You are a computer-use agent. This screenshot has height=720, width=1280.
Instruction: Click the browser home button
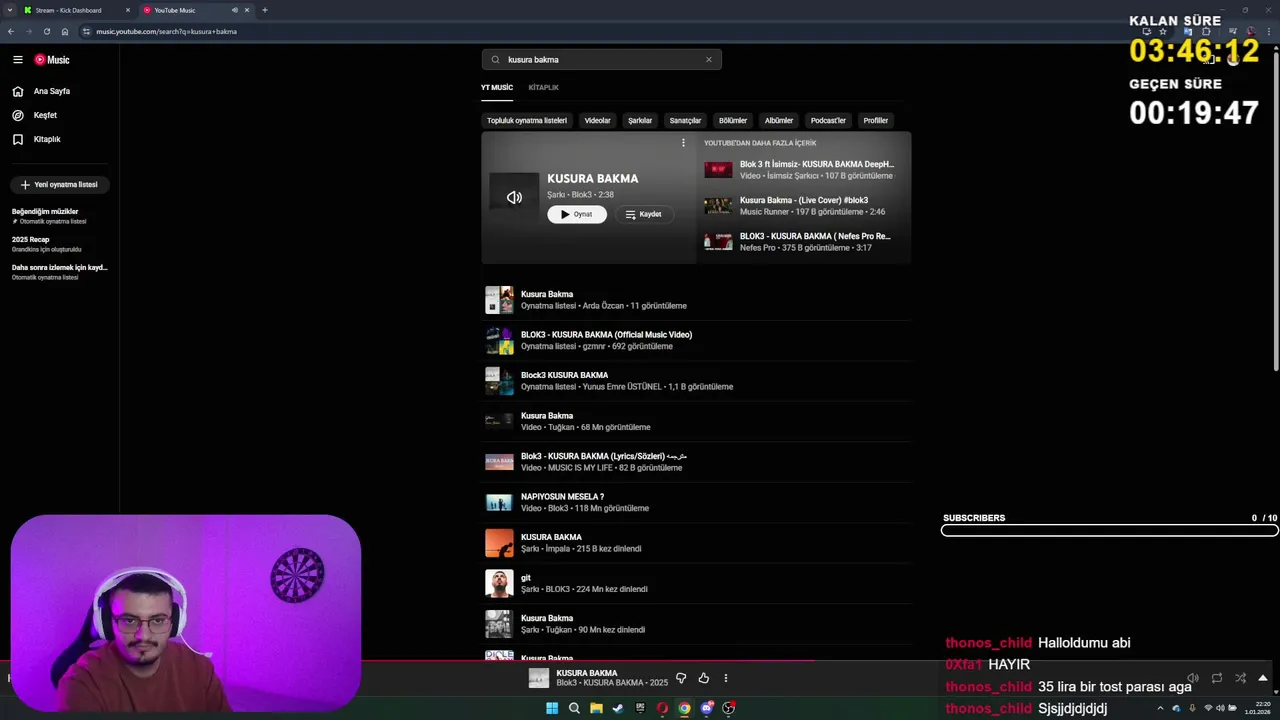coord(65,31)
